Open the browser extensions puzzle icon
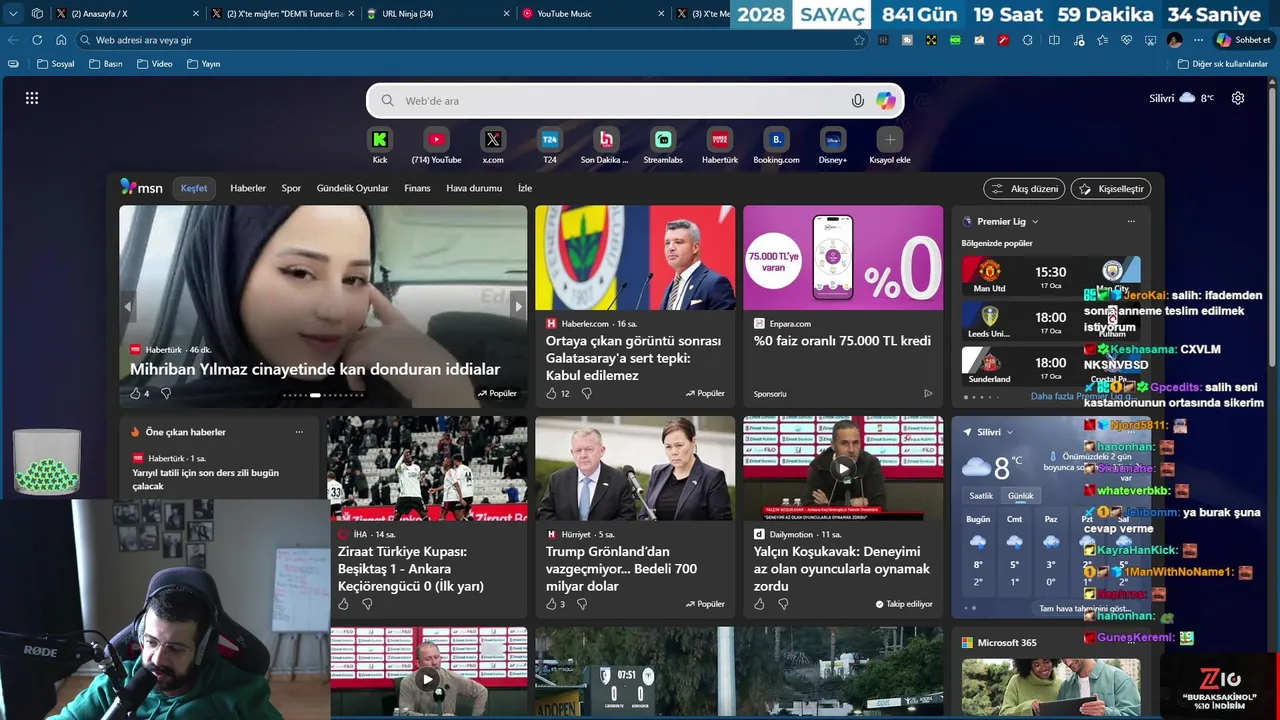Image resolution: width=1280 pixels, height=720 pixels. pyautogui.click(x=1030, y=40)
